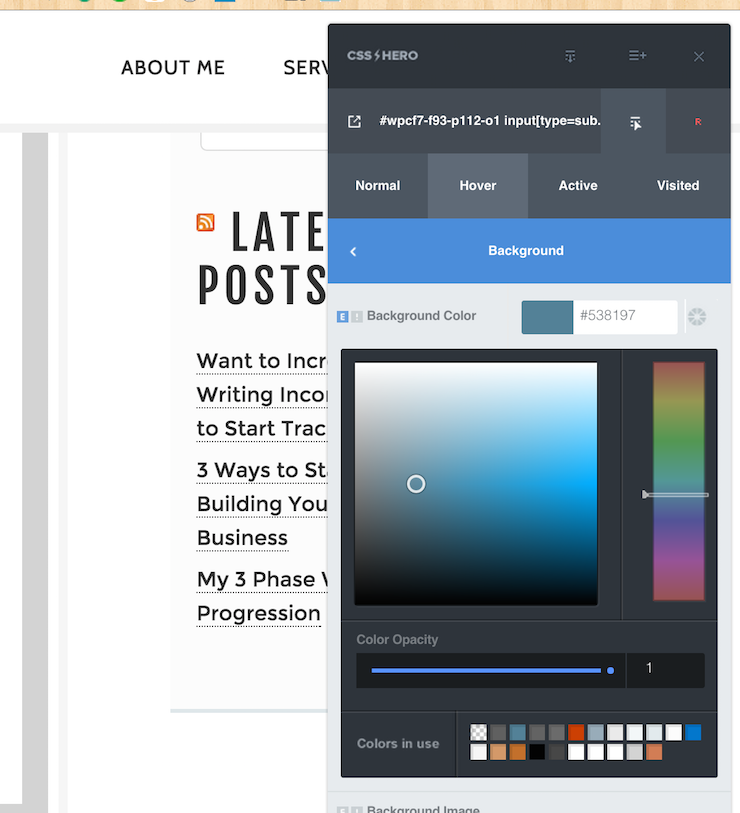Click the opacity value field showing 1
The width and height of the screenshot is (740, 813).
(x=666, y=670)
